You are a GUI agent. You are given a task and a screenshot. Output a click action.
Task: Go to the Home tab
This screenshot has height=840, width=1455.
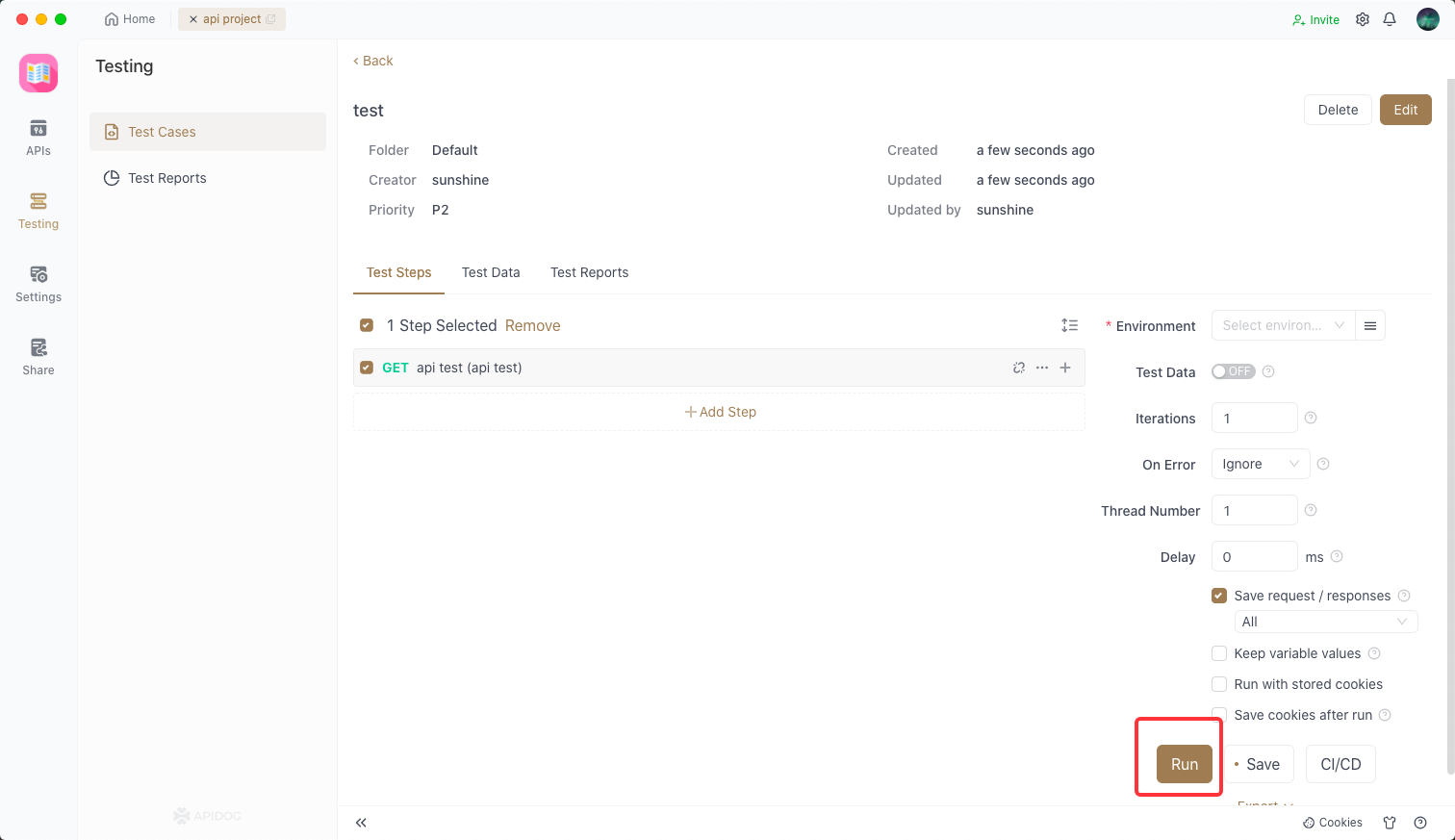pyautogui.click(x=130, y=19)
